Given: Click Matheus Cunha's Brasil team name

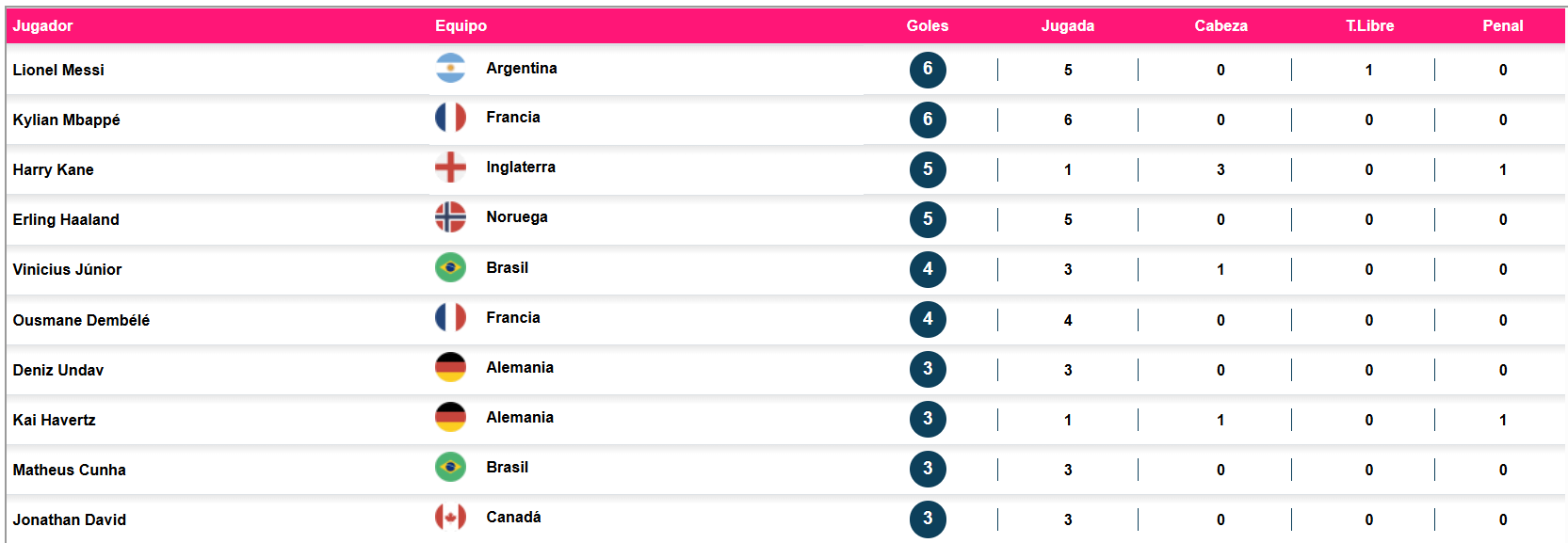Looking at the screenshot, I should coord(507,468).
